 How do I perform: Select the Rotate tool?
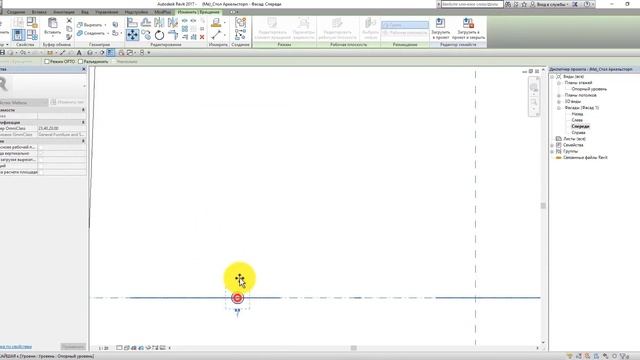(159, 35)
